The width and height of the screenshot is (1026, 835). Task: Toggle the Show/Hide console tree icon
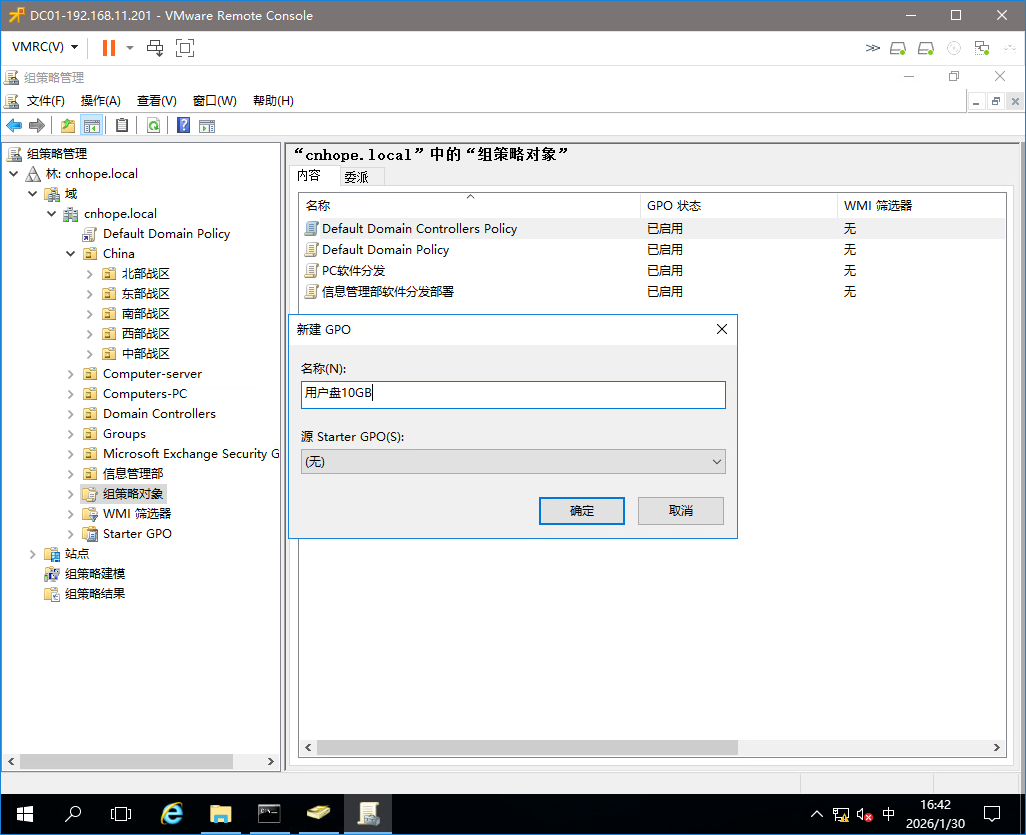pyautogui.click(x=92, y=126)
